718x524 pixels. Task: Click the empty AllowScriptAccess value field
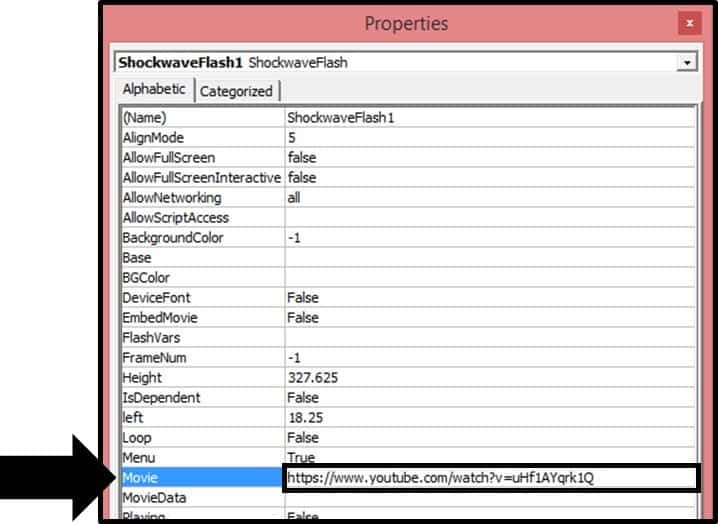click(x=490, y=218)
